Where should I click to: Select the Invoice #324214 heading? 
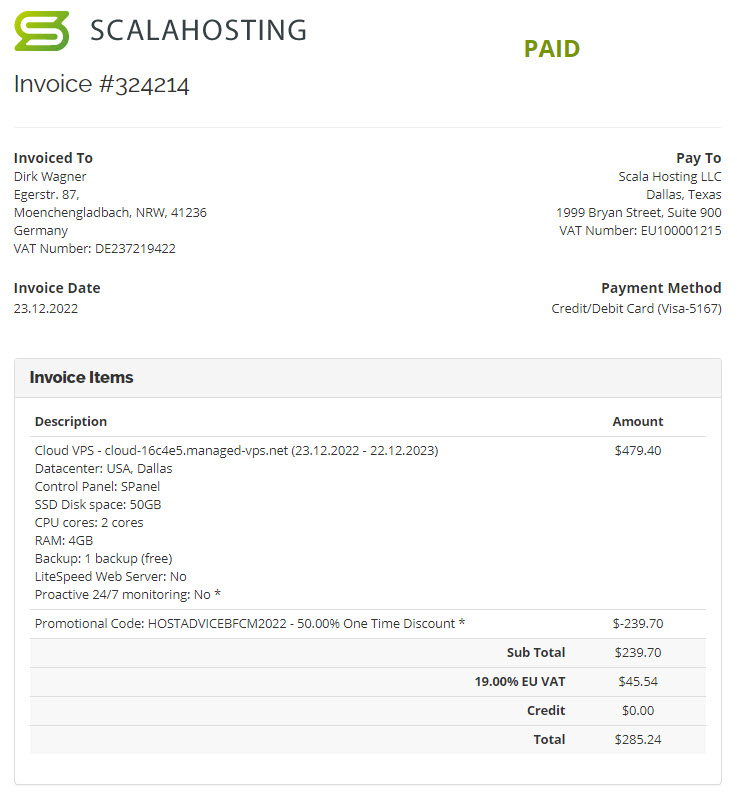click(x=101, y=84)
